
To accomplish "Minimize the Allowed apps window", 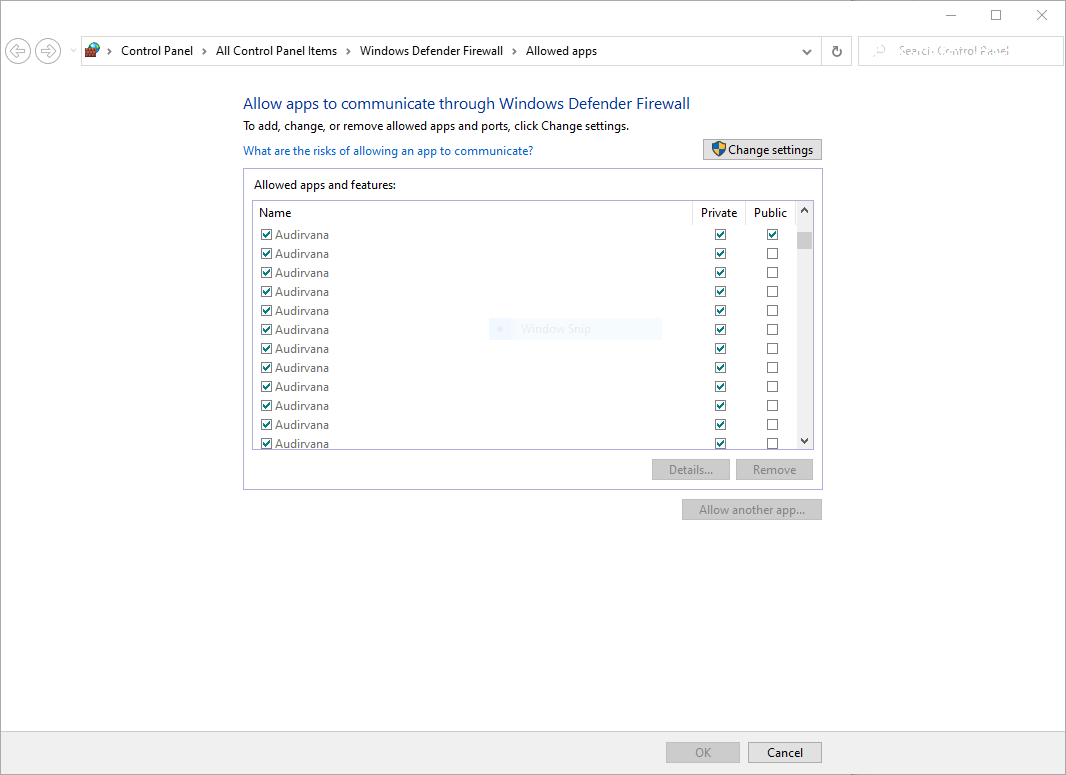I will click(951, 15).
